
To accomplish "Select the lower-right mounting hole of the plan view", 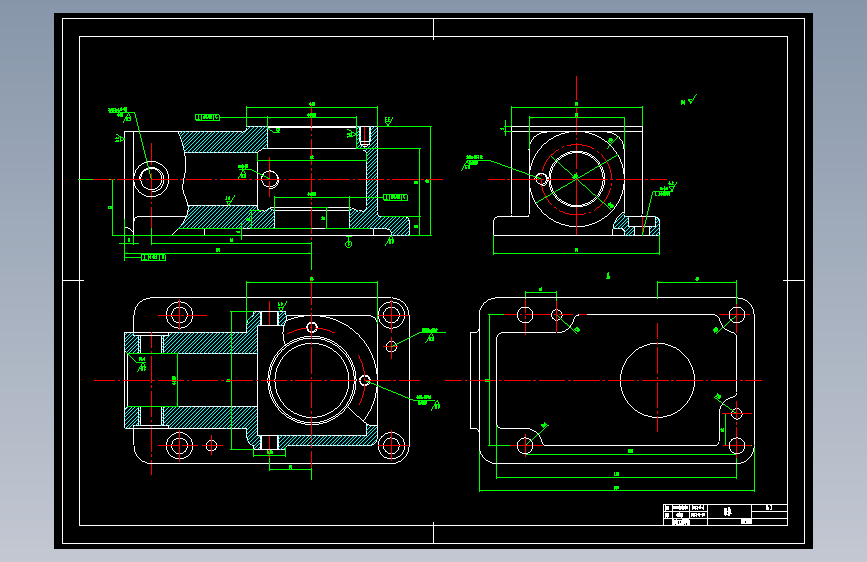I will coord(391,445).
